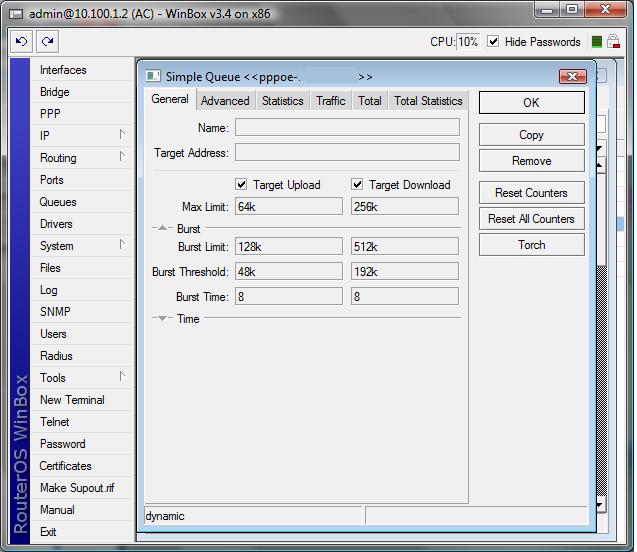This screenshot has width=637, height=552.
Task: Open Users from the sidebar
Action: pyautogui.click(x=82, y=333)
